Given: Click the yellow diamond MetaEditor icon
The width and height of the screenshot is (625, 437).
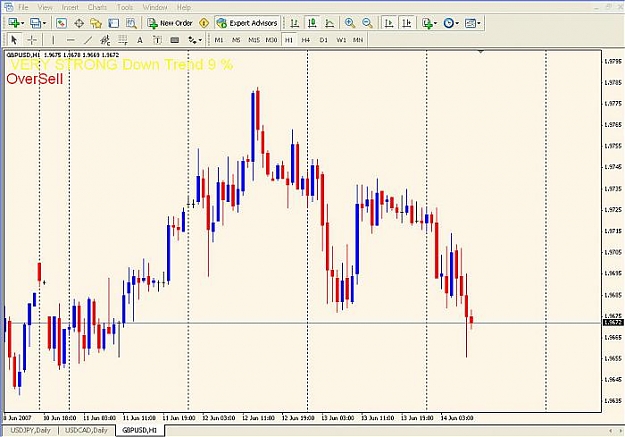Looking at the screenshot, I should pyautogui.click(x=204, y=23).
